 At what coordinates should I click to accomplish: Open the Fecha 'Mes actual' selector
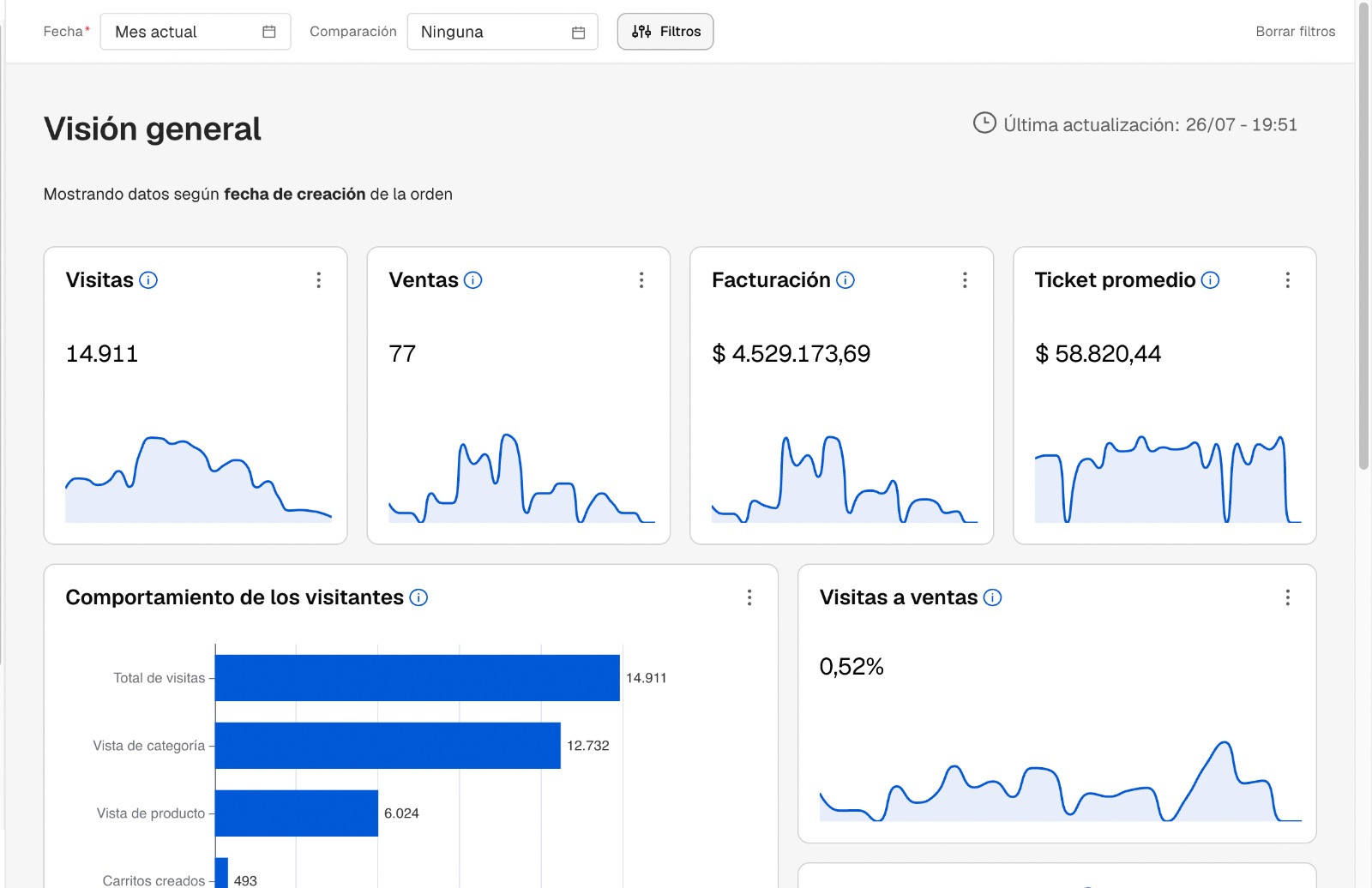pos(196,32)
